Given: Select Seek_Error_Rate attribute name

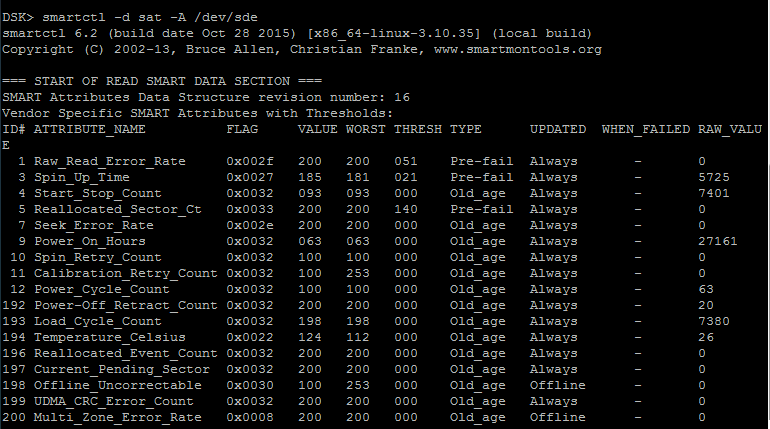Looking at the screenshot, I should tap(93, 225).
